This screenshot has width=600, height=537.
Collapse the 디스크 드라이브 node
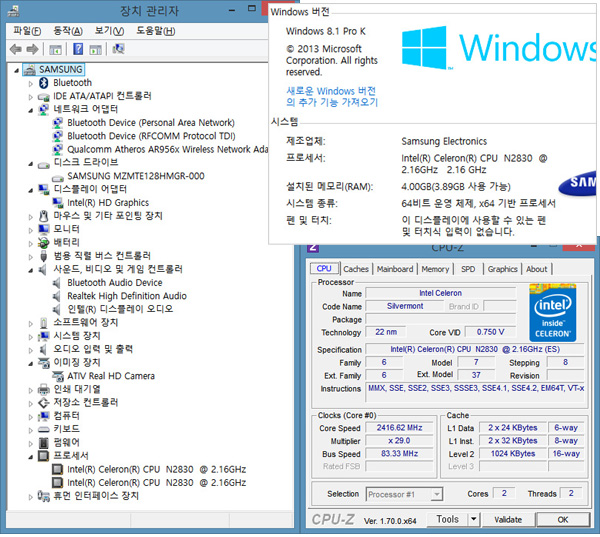(x=31, y=163)
